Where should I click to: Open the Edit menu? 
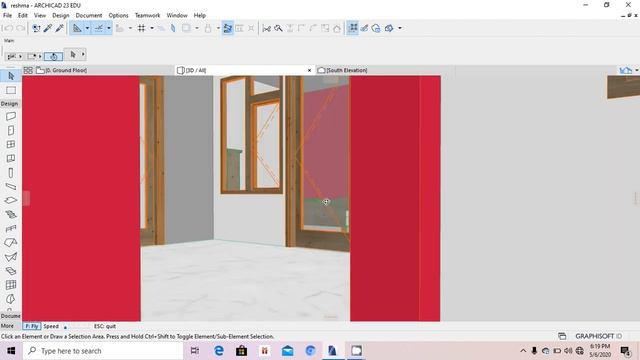point(23,15)
